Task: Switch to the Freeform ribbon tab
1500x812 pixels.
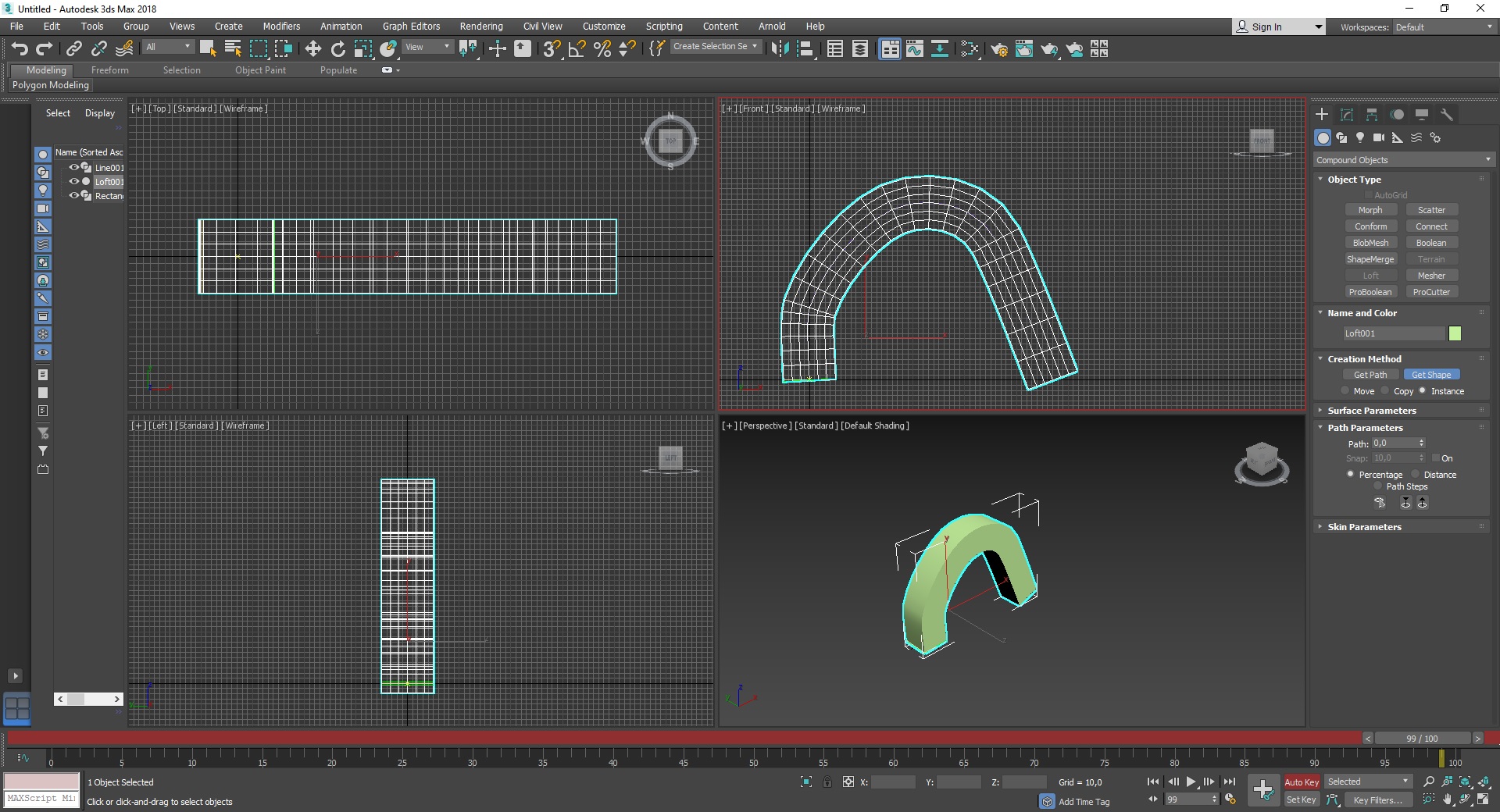Action: 109,70
